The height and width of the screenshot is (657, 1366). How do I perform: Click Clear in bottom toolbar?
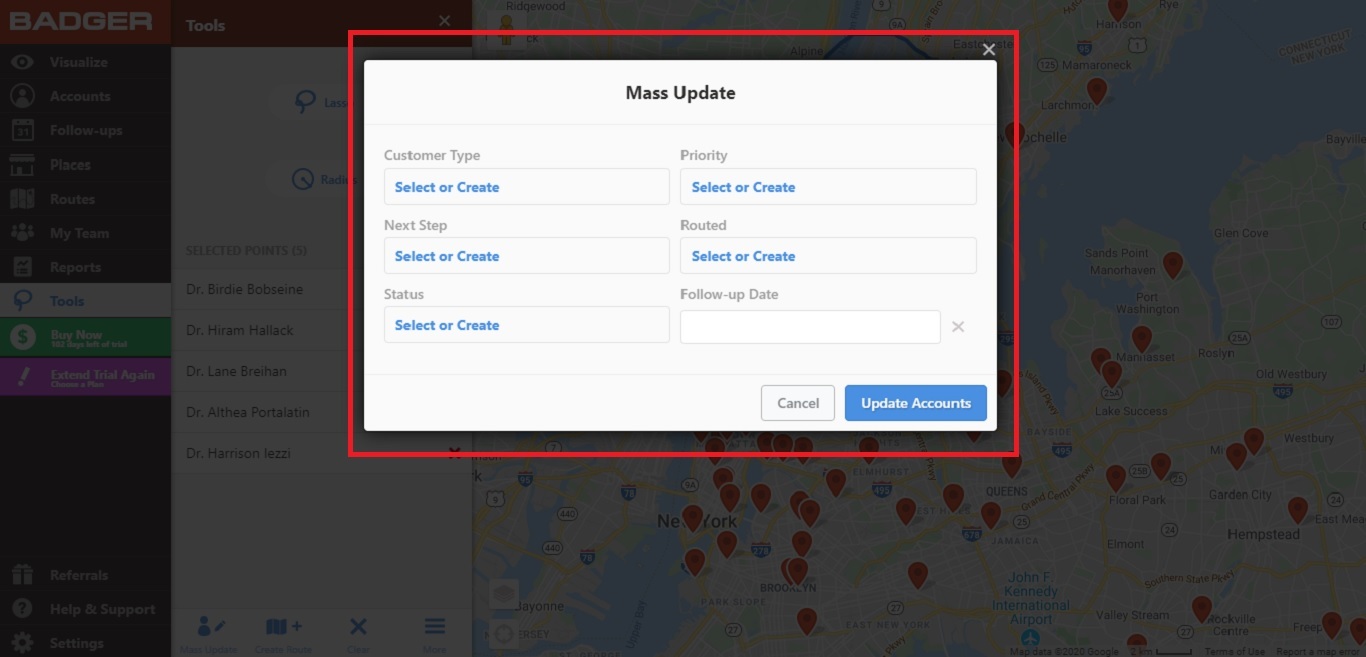point(358,634)
